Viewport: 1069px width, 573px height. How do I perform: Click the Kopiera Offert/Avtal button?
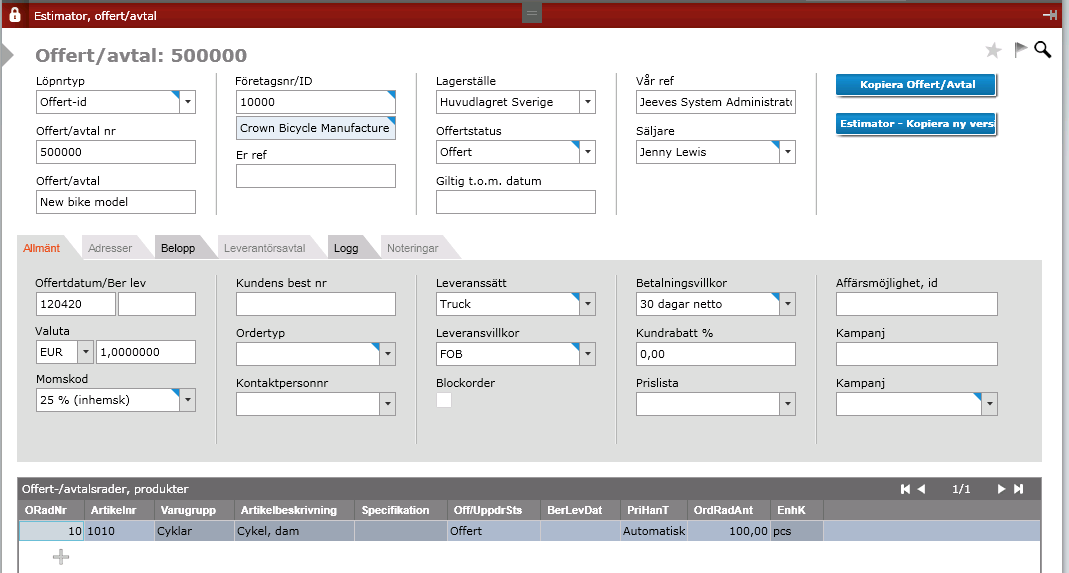pyautogui.click(x=916, y=85)
